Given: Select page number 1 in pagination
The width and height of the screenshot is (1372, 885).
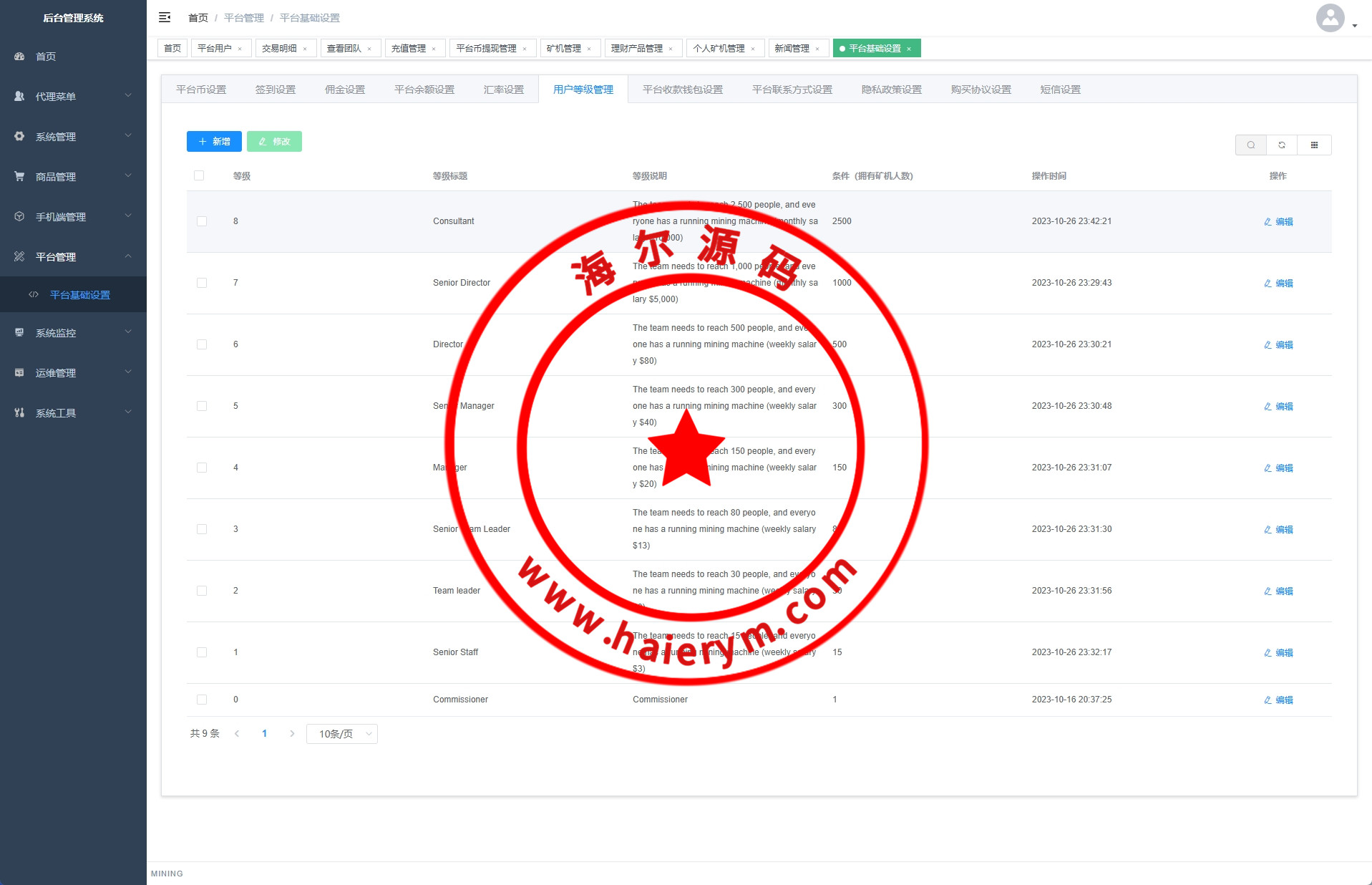Looking at the screenshot, I should [264, 733].
